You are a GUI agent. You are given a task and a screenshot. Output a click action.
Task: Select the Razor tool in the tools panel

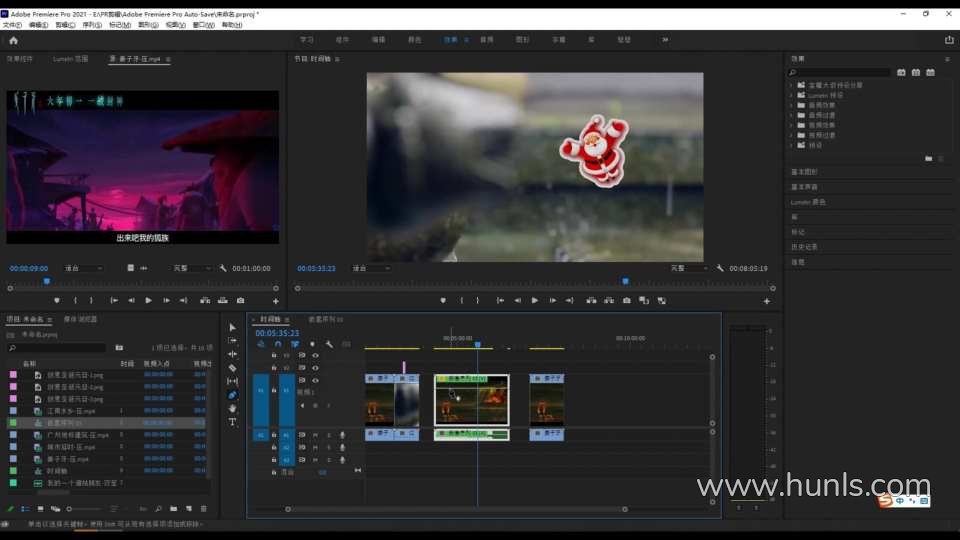(233, 368)
